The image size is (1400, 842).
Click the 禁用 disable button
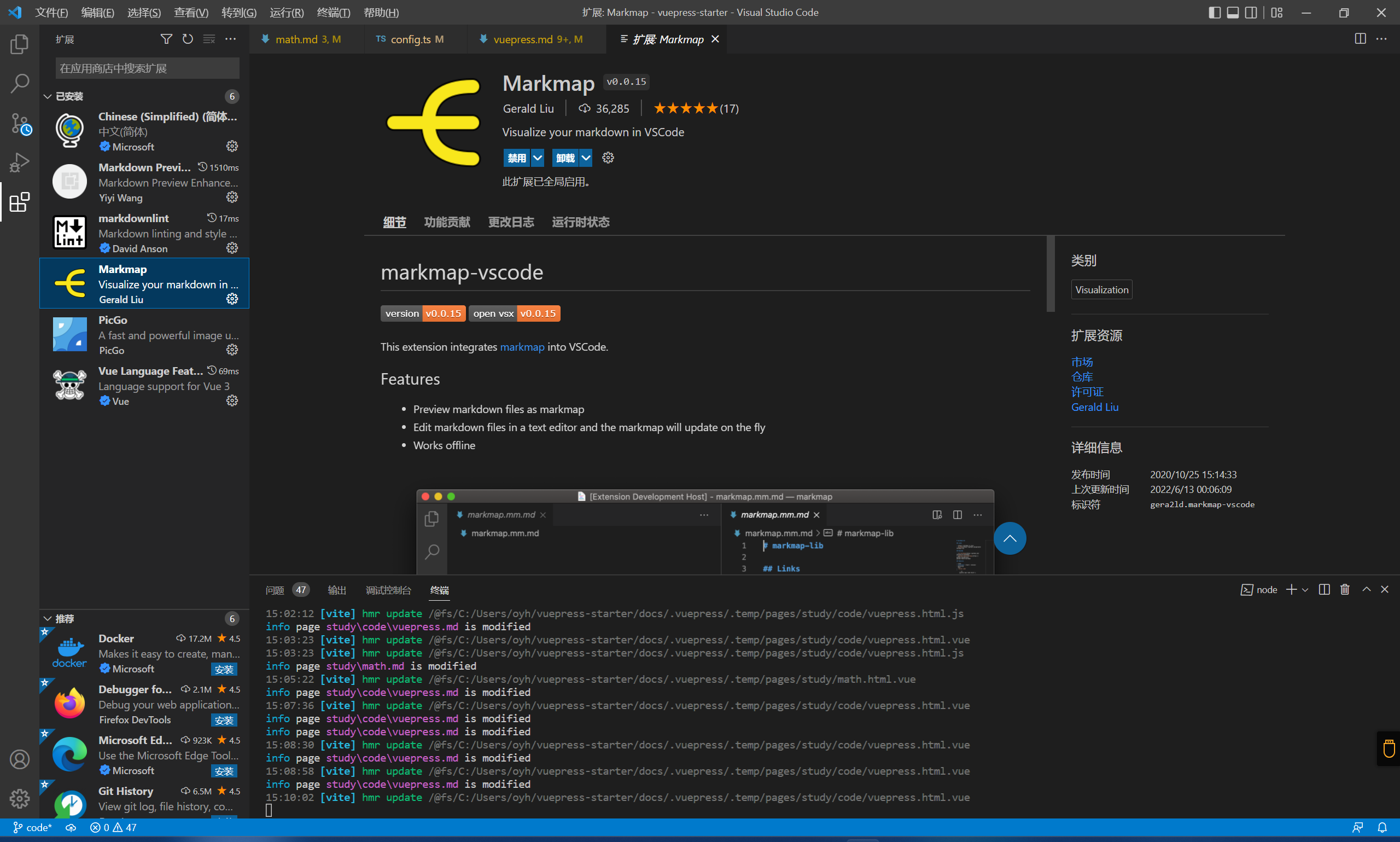tap(517, 158)
